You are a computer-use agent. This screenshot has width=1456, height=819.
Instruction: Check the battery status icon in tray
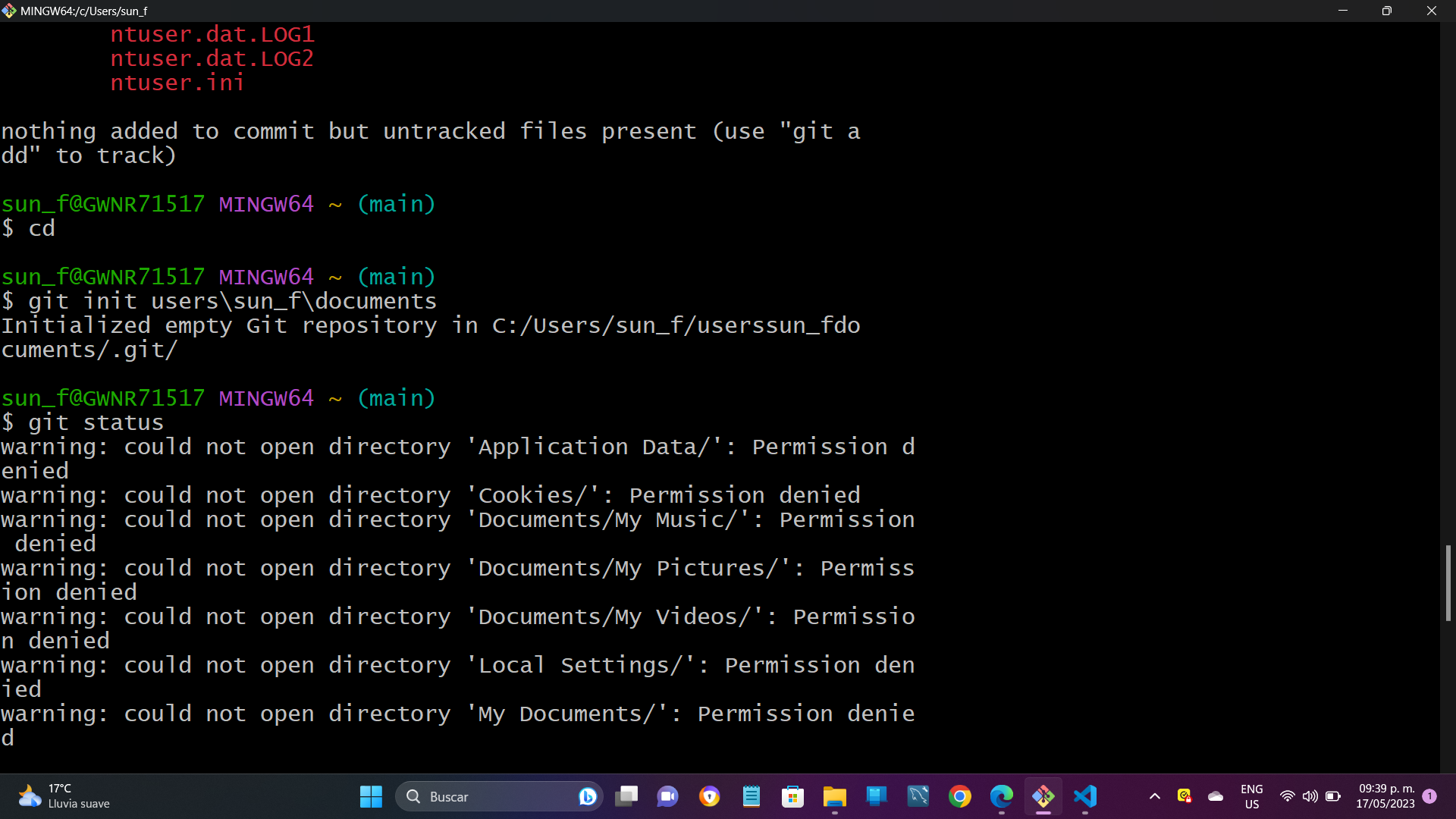(x=1333, y=796)
